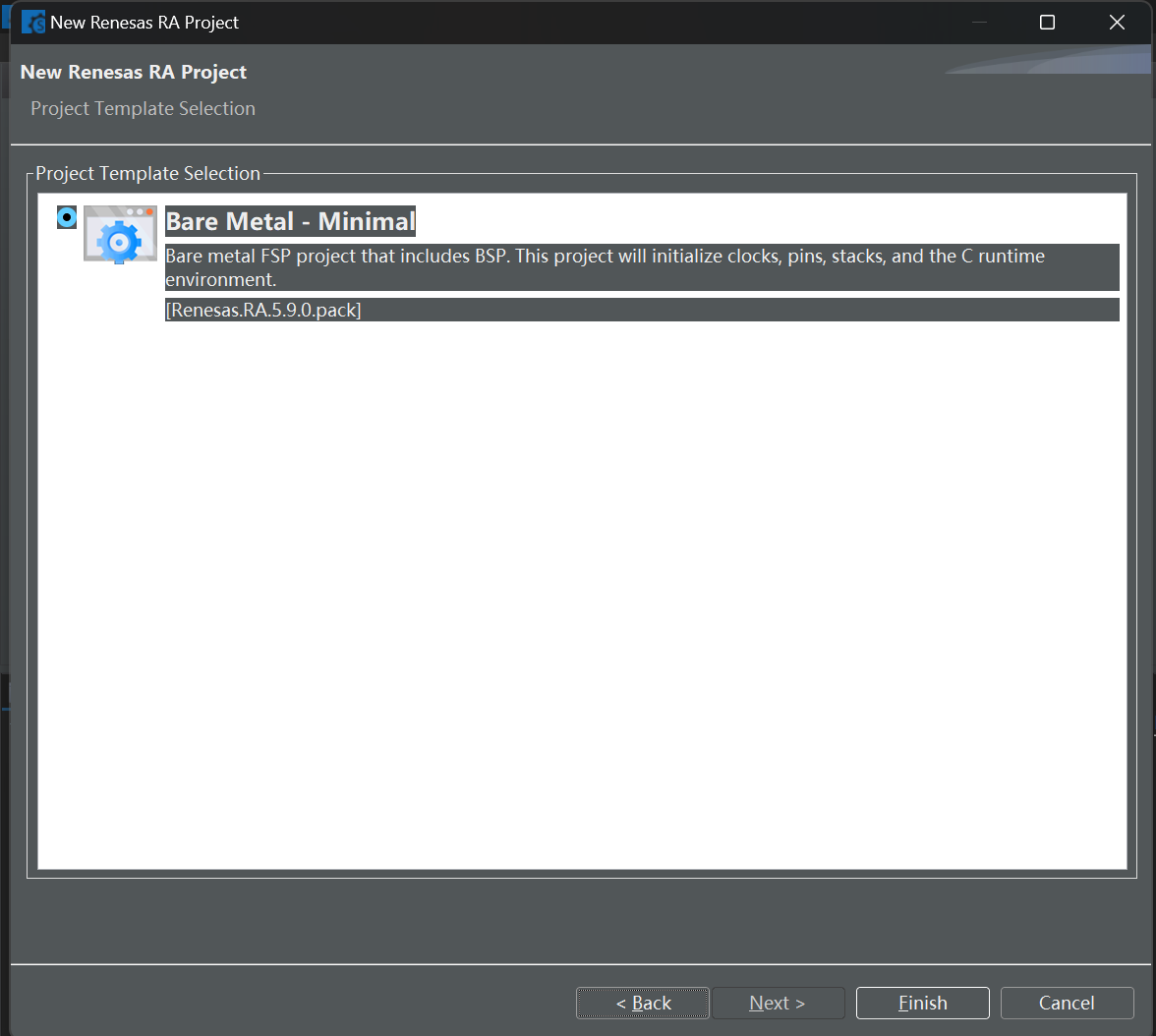Select the Bare Metal - Minimal radio button
The image size is (1156, 1036).
coord(67,217)
